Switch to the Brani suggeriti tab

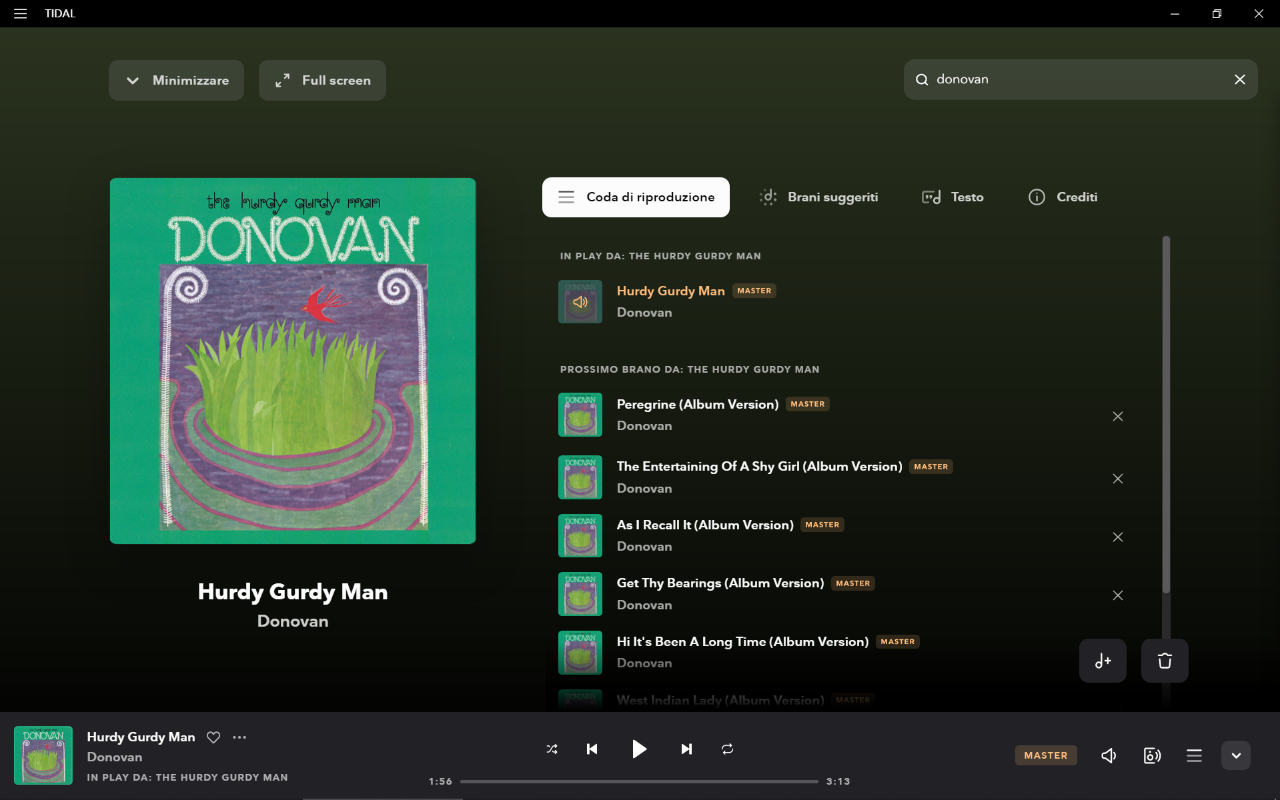(x=818, y=197)
